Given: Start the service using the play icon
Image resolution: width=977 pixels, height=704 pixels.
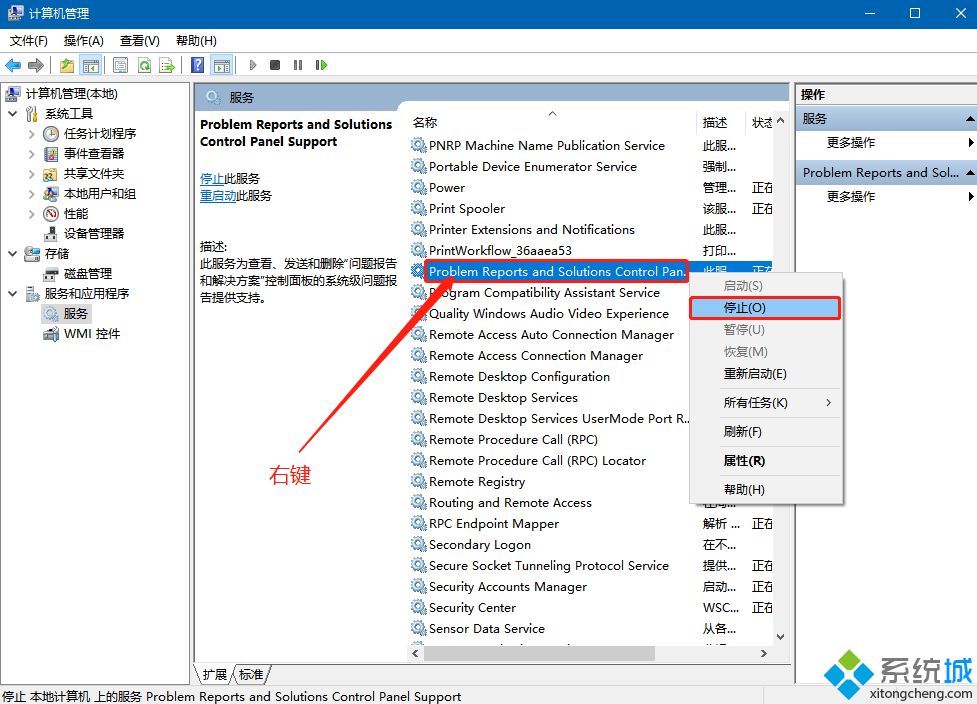Looking at the screenshot, I should [x=253, y=64].
